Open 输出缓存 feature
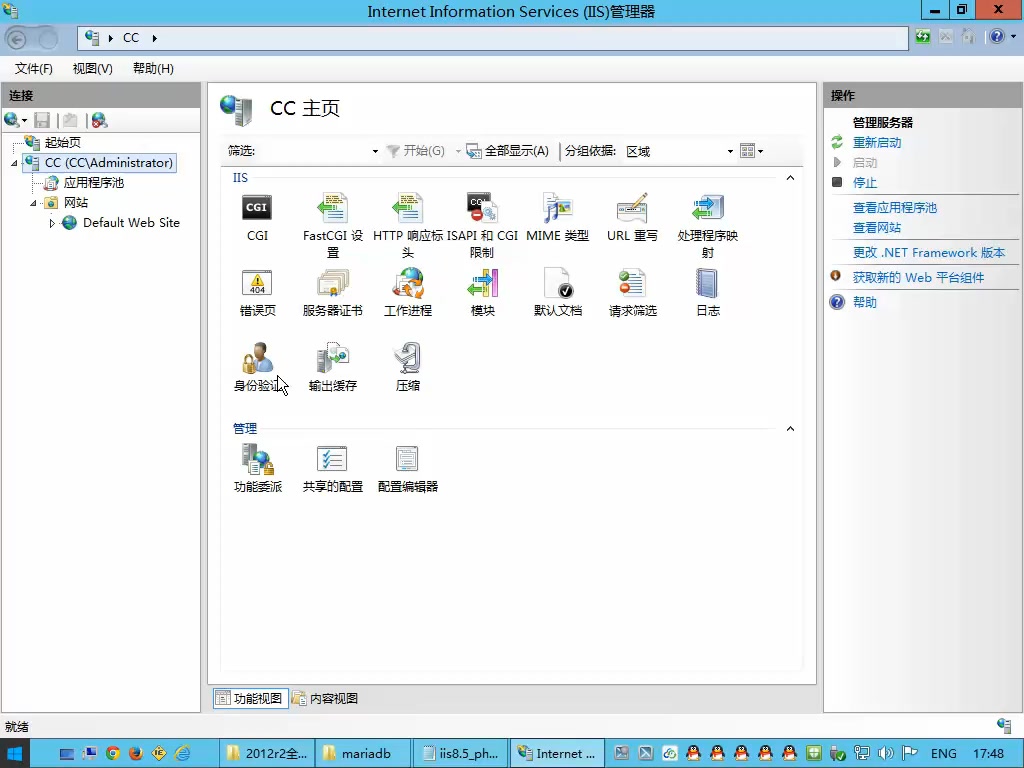Screen dimensions: 1024x768 (332, 367)
